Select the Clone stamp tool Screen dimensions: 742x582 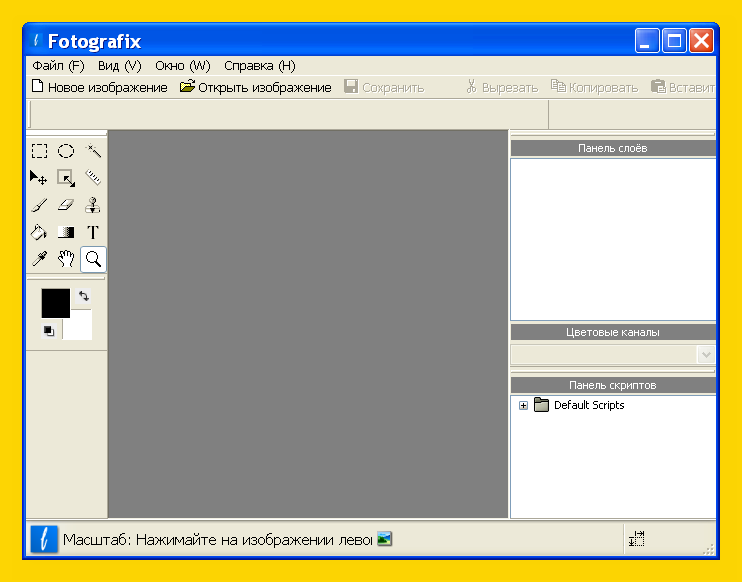pos(93,205)
